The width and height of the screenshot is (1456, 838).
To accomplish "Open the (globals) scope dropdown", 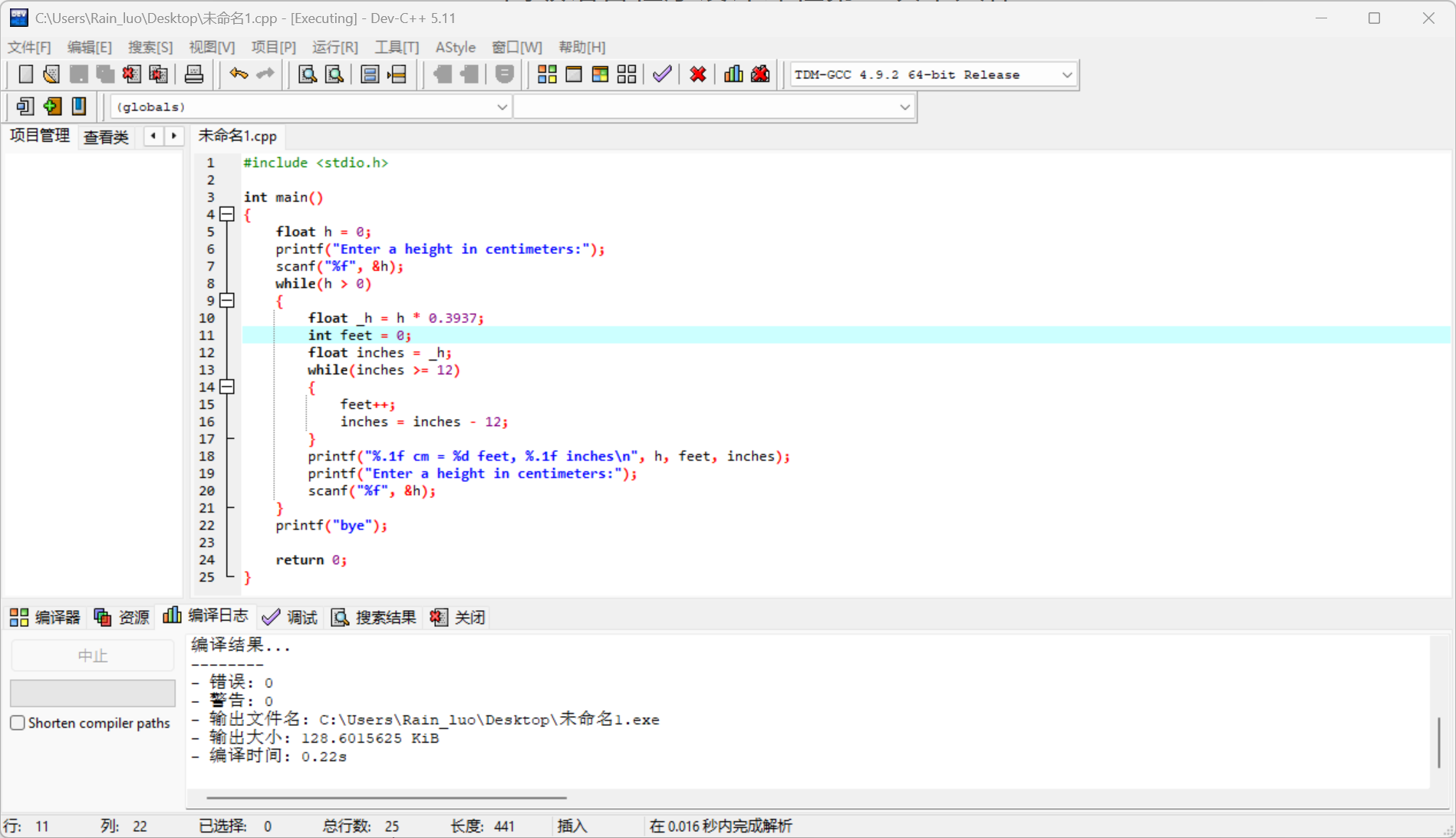I will click(x=502, y=107).
